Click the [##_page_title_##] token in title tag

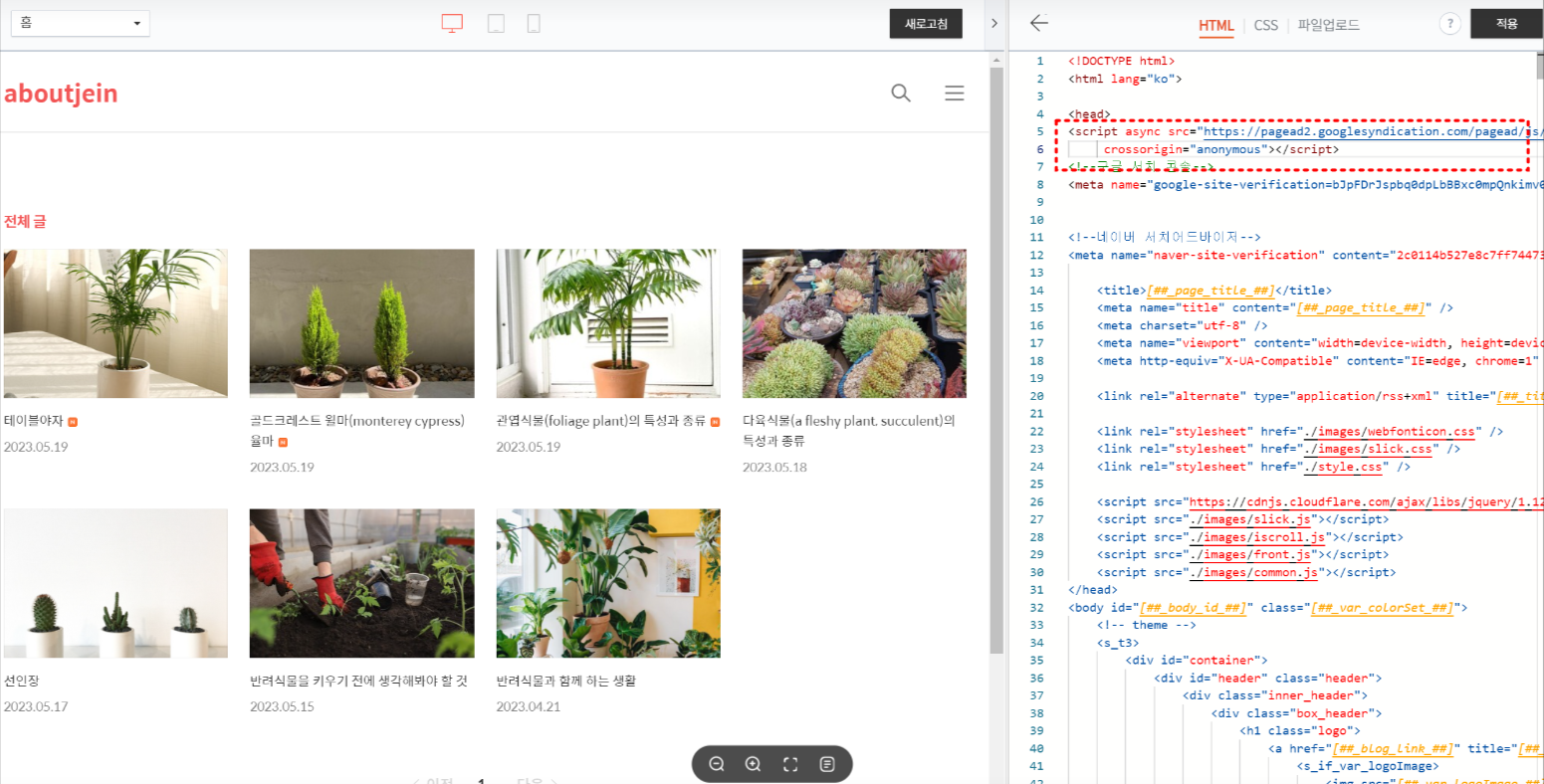click(x=1211, y=291)
